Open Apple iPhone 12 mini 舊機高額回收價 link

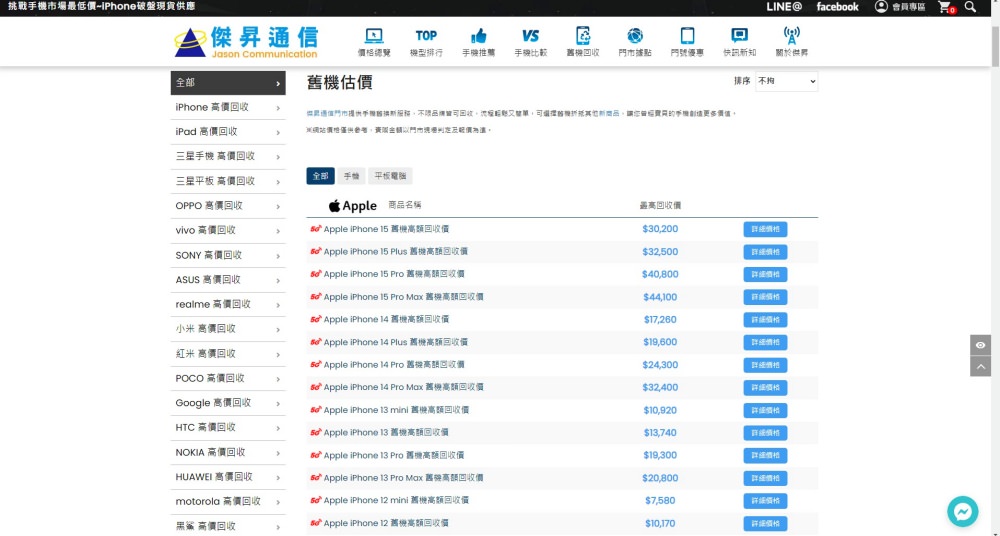(396, 500)
